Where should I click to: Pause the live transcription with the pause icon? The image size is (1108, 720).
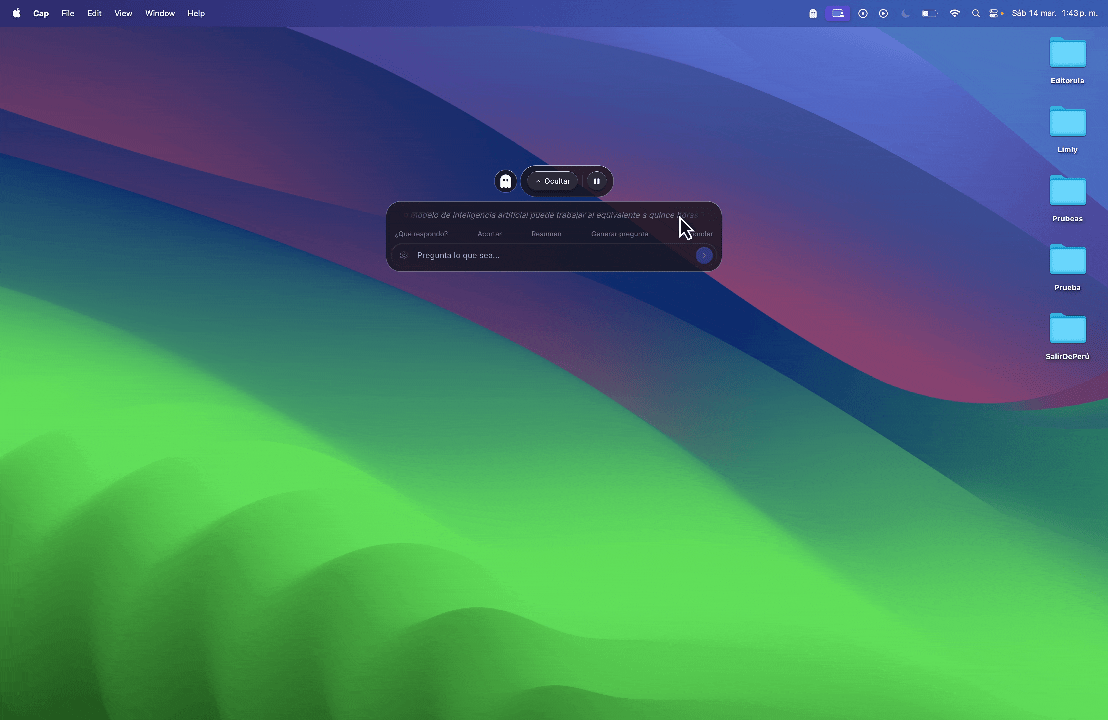(597, 181)
